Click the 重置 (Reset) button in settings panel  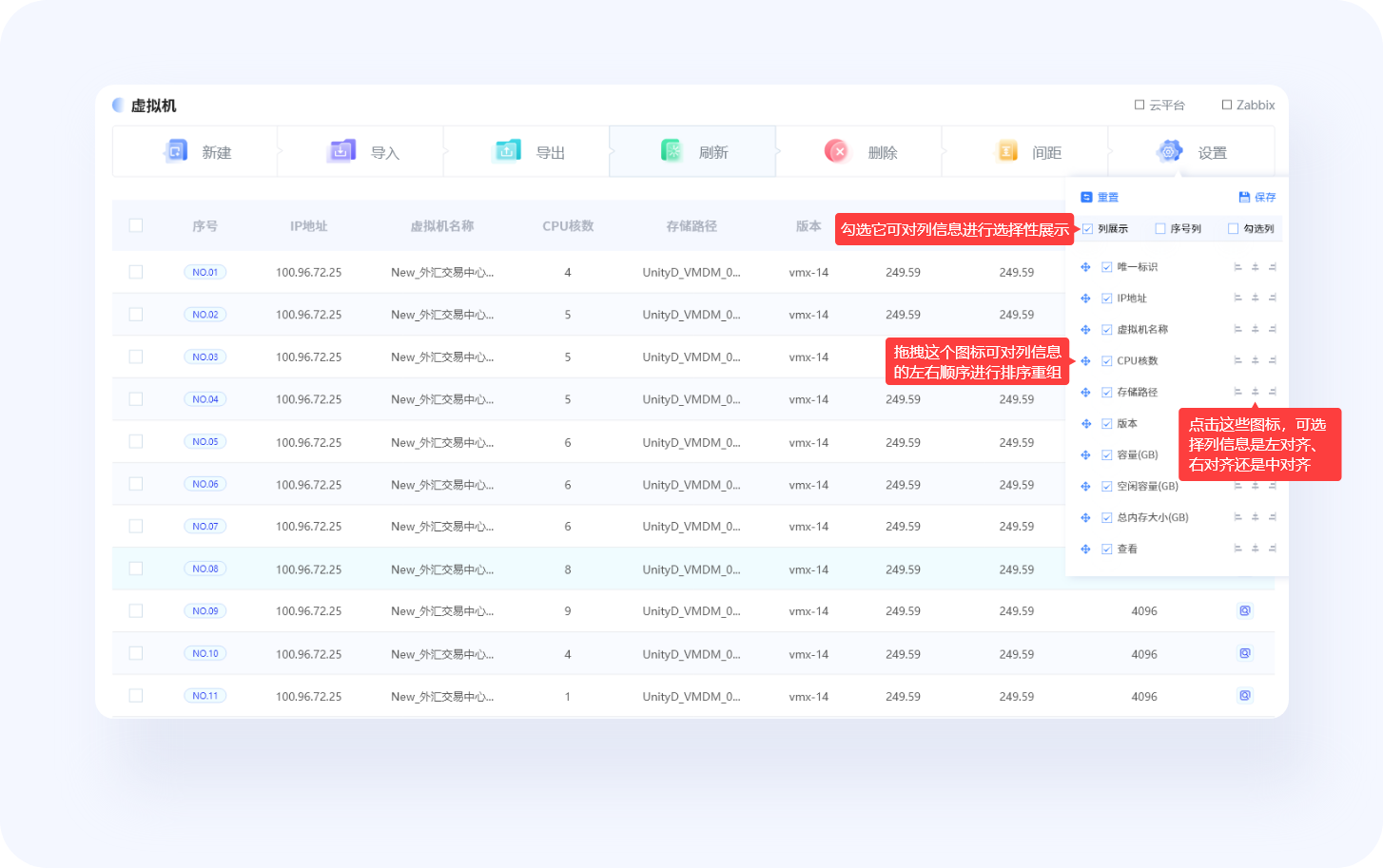pos(1100,198)
